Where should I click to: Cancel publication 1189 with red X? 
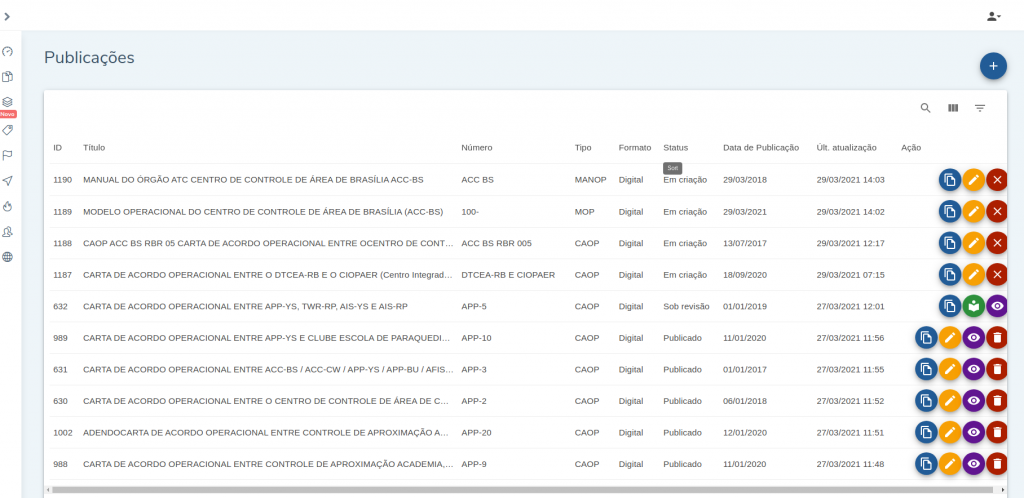[997, 211]
